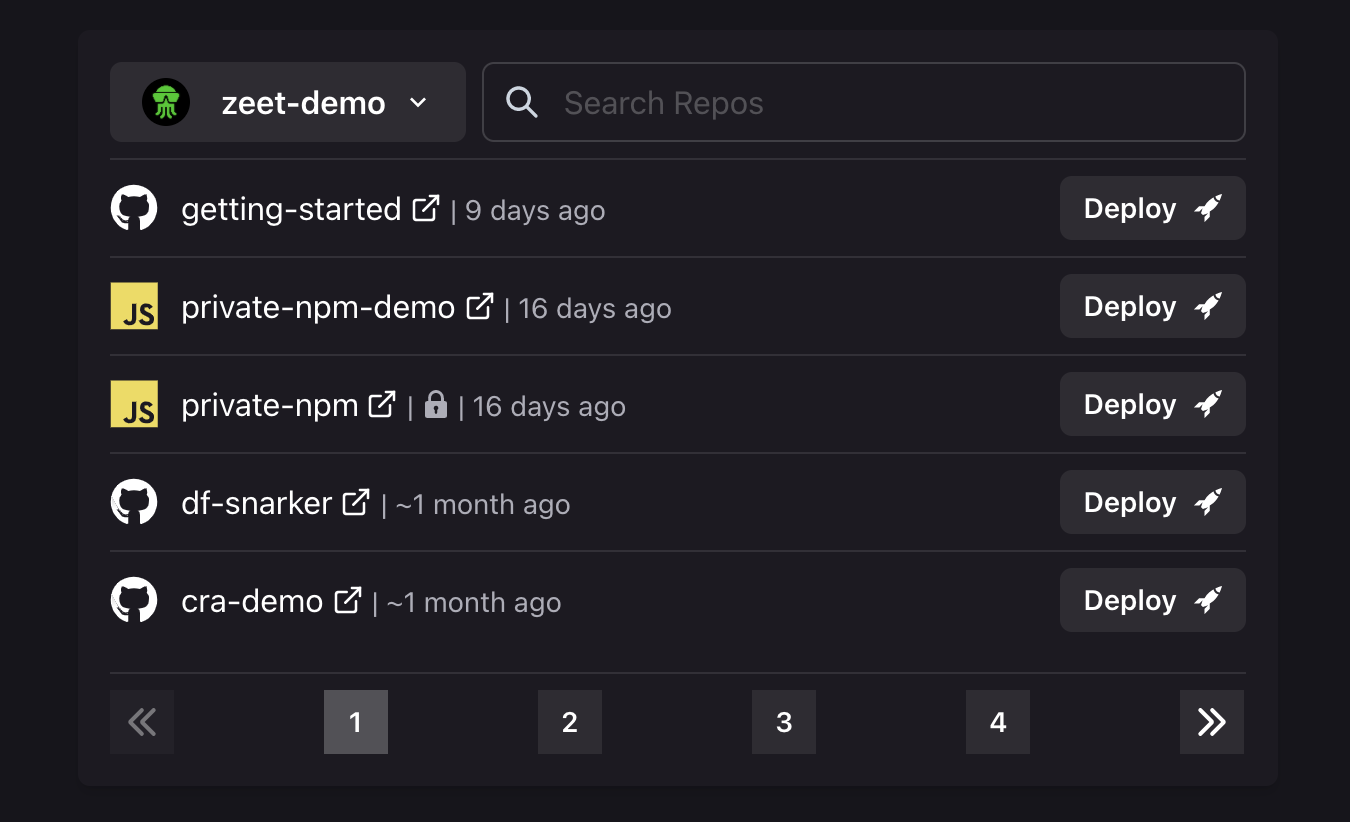The width and height of the screenshot is (1350, 822).
Task: Go to first page with double chevron
Action: (142, 722)
